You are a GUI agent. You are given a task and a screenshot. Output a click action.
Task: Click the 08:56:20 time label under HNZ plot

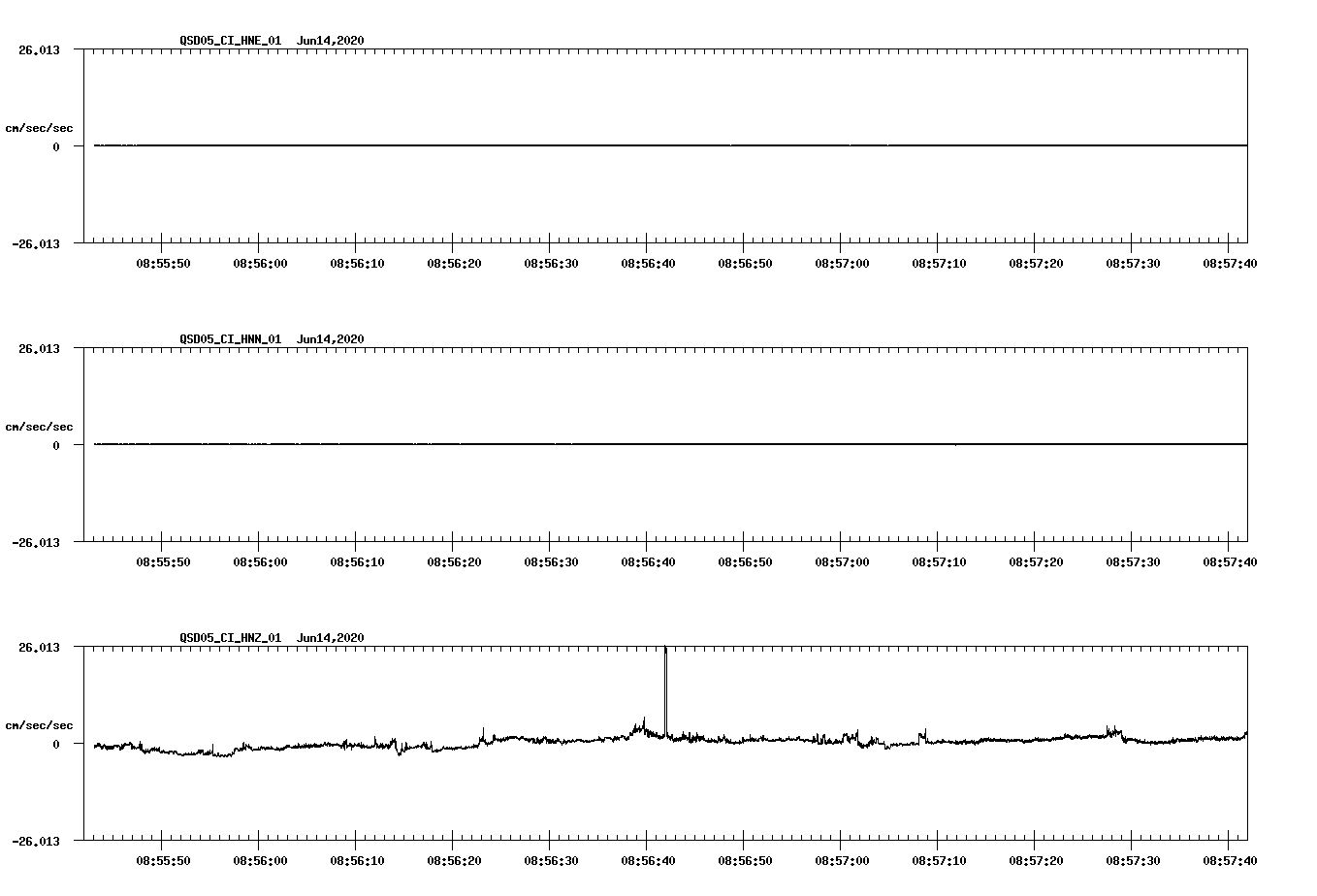[x=454, y=861]
